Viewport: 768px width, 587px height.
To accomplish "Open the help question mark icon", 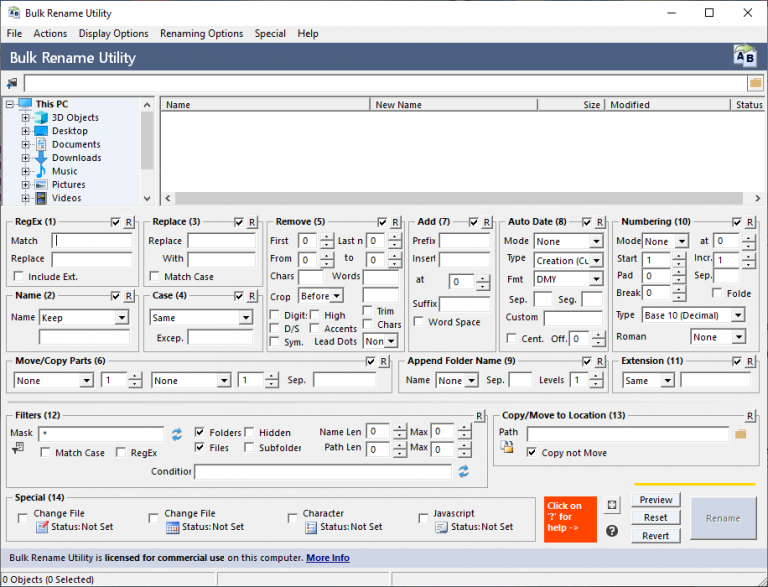I will 612,531.
